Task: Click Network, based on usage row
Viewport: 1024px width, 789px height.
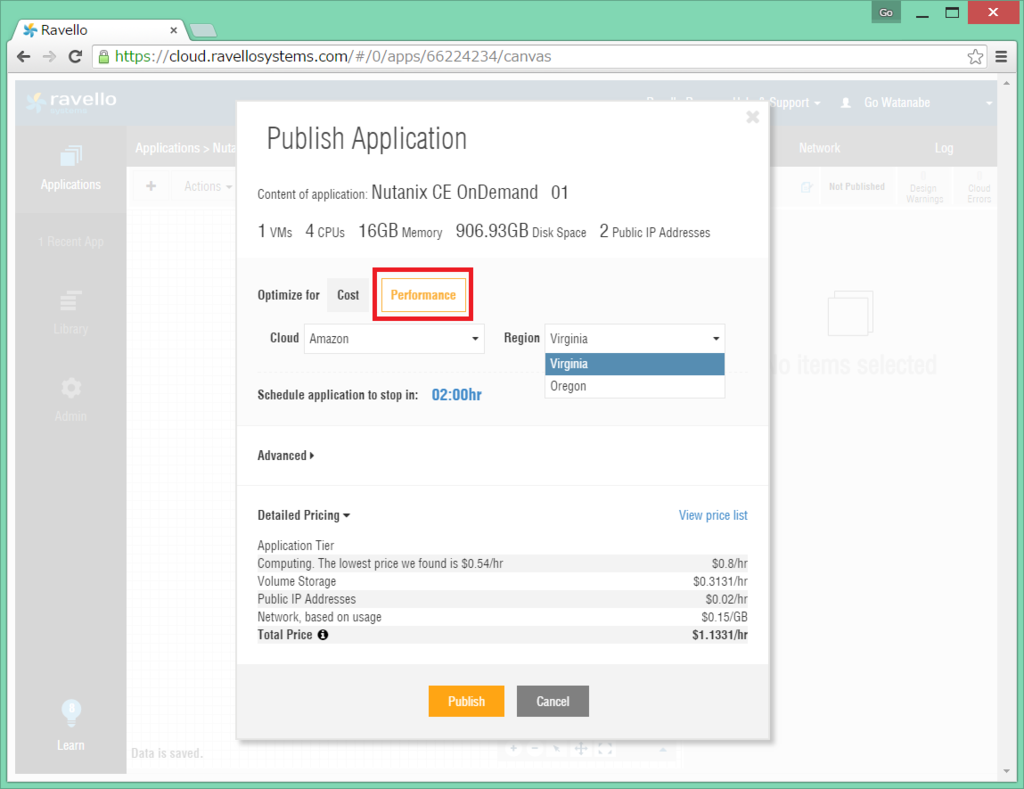Action: tap(502, 617)
